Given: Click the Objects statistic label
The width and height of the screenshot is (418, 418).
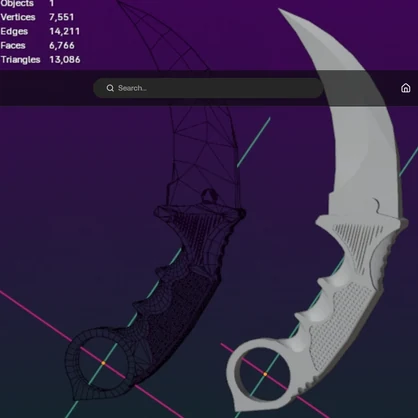Looking at the screenshot, I should pos(17,3).
